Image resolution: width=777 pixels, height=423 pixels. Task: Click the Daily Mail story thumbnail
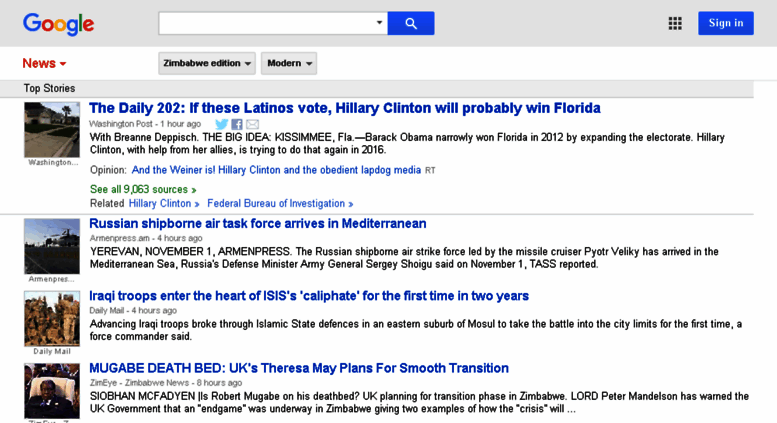52,318
